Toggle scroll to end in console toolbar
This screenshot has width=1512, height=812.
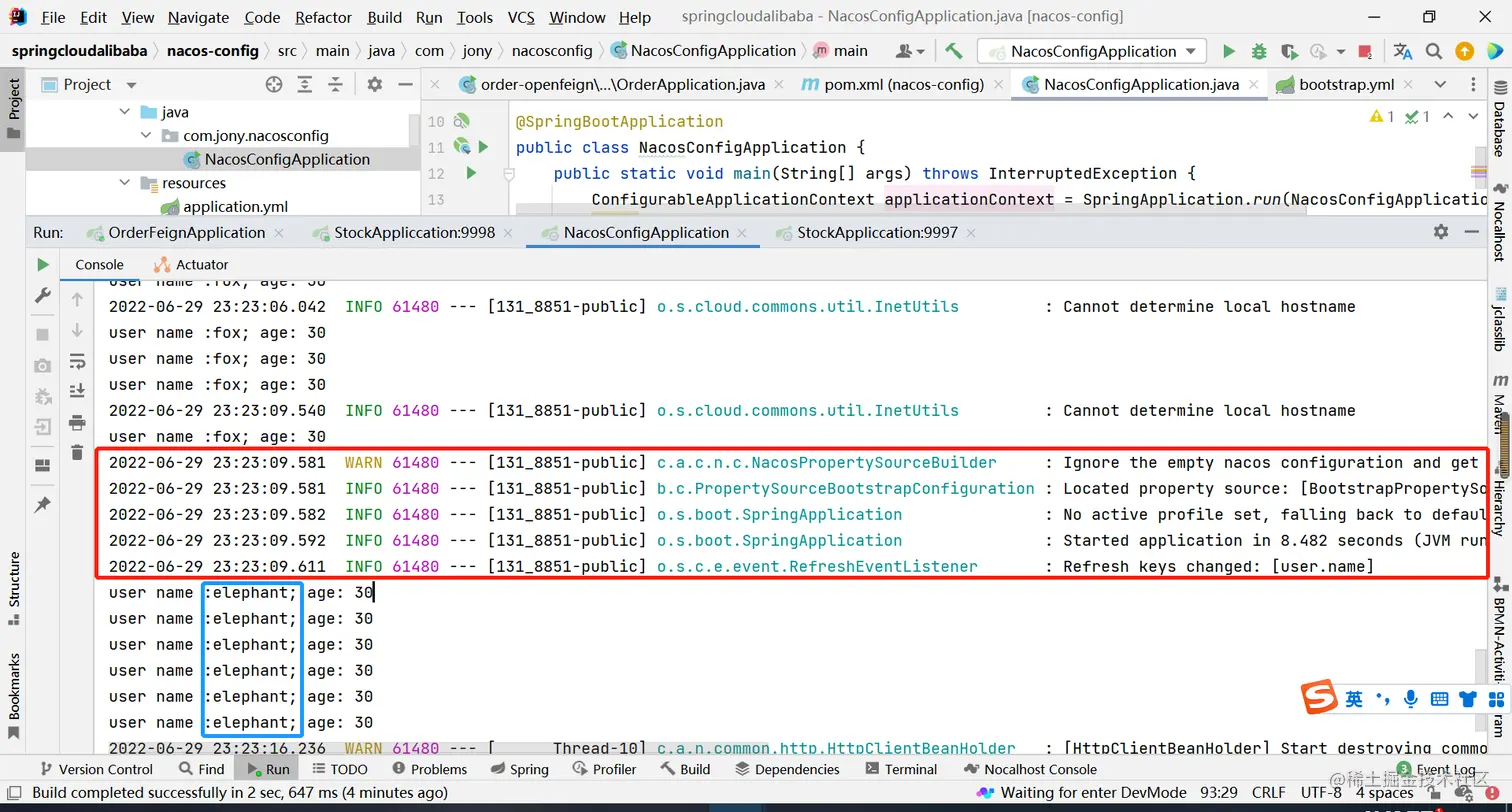click(x=77, y=391)
